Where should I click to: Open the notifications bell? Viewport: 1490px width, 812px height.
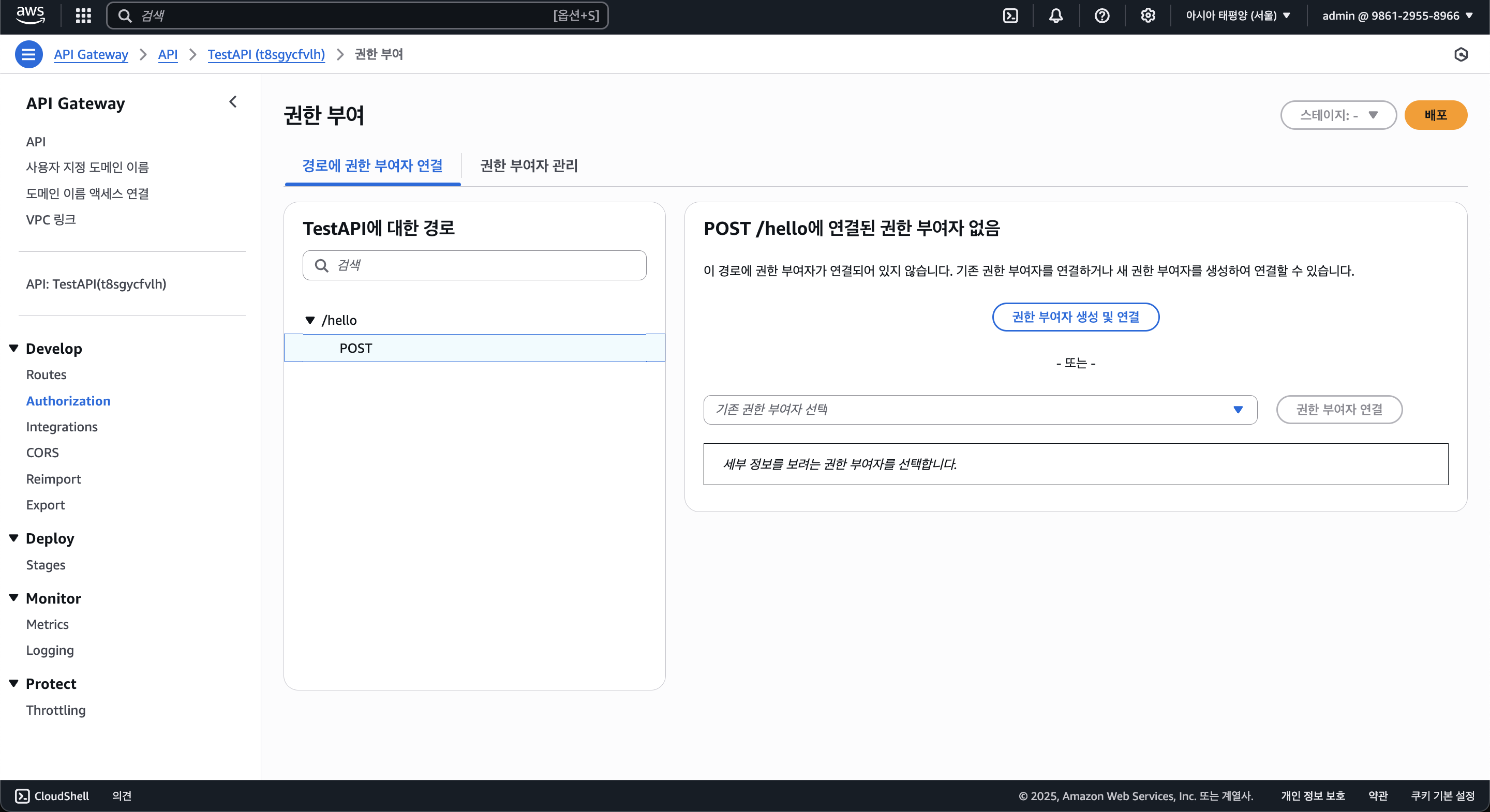click(x=1055, y=16)
